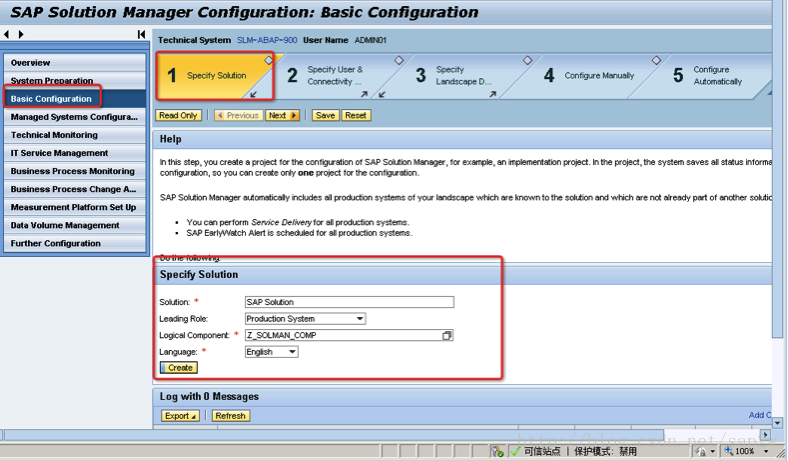Open Managed Systems Configuration item
This screenshot has width=788, height=461.
point(74,117)
